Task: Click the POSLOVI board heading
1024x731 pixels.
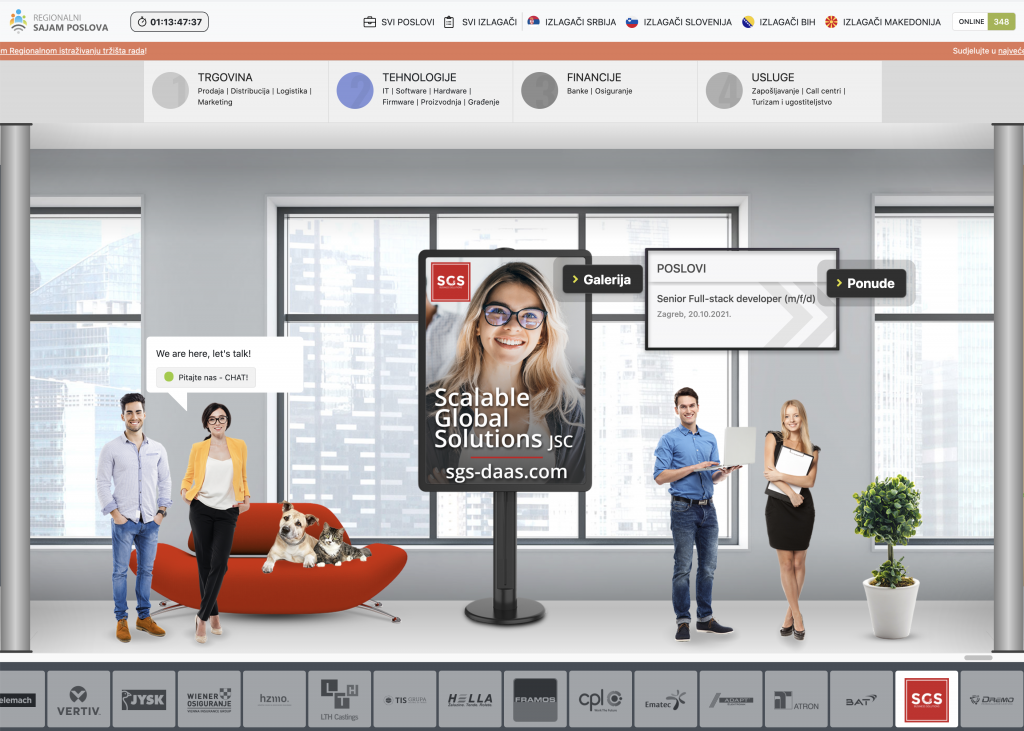Action: click(681, 268)
